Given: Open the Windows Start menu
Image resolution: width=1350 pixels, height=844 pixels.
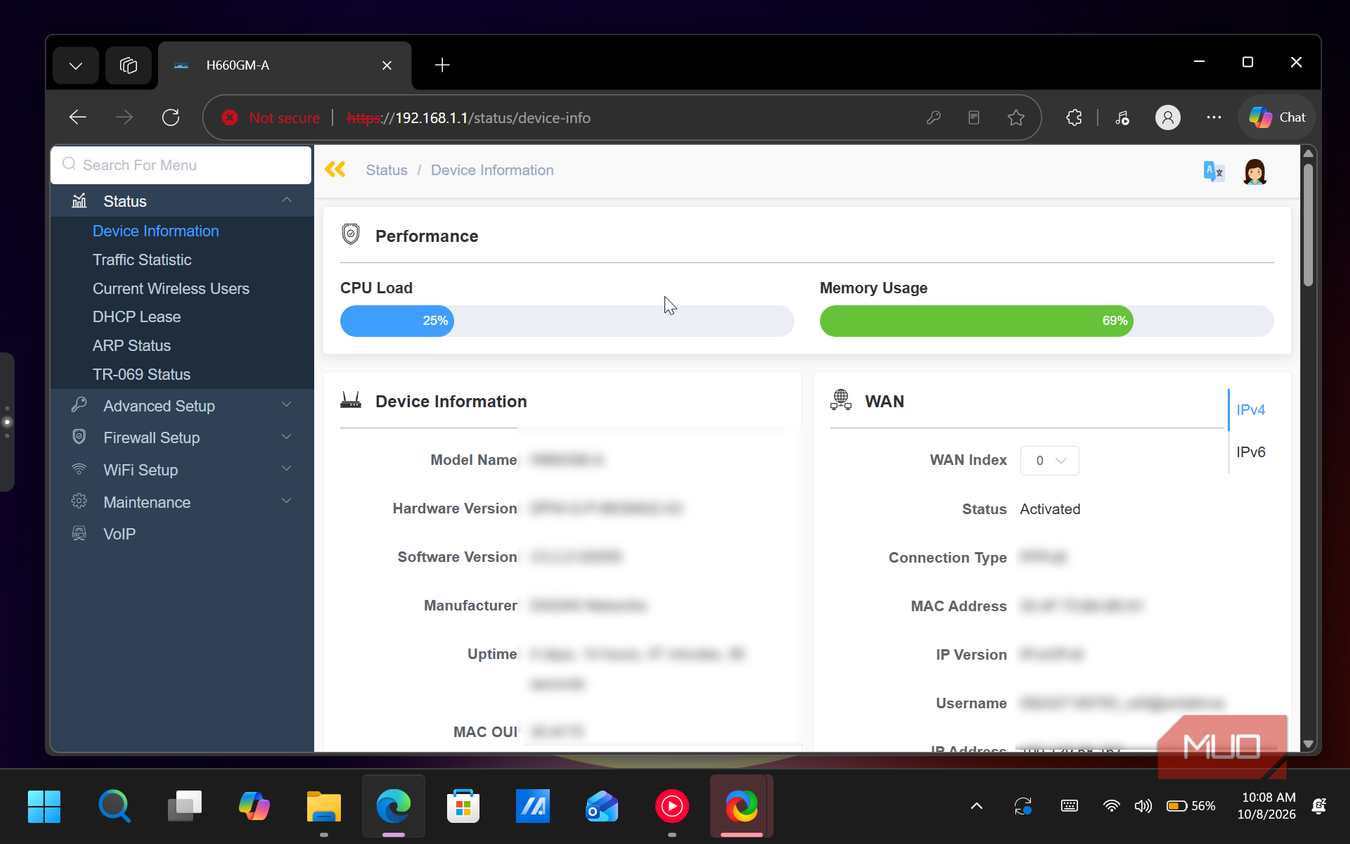Looking at the screenshot, I should tap(44, 806).
